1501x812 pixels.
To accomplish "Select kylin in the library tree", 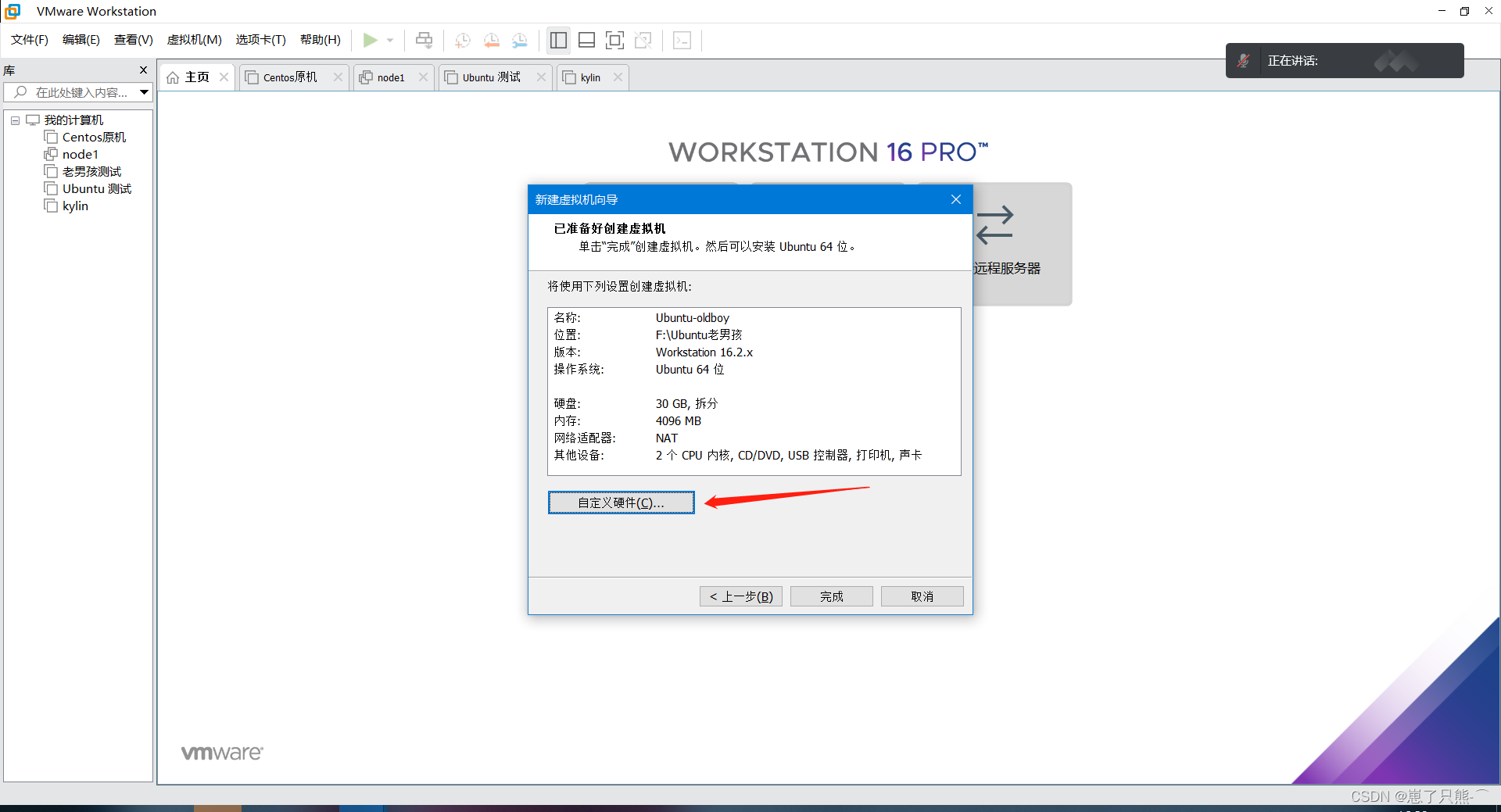I will tap(75, 206).
